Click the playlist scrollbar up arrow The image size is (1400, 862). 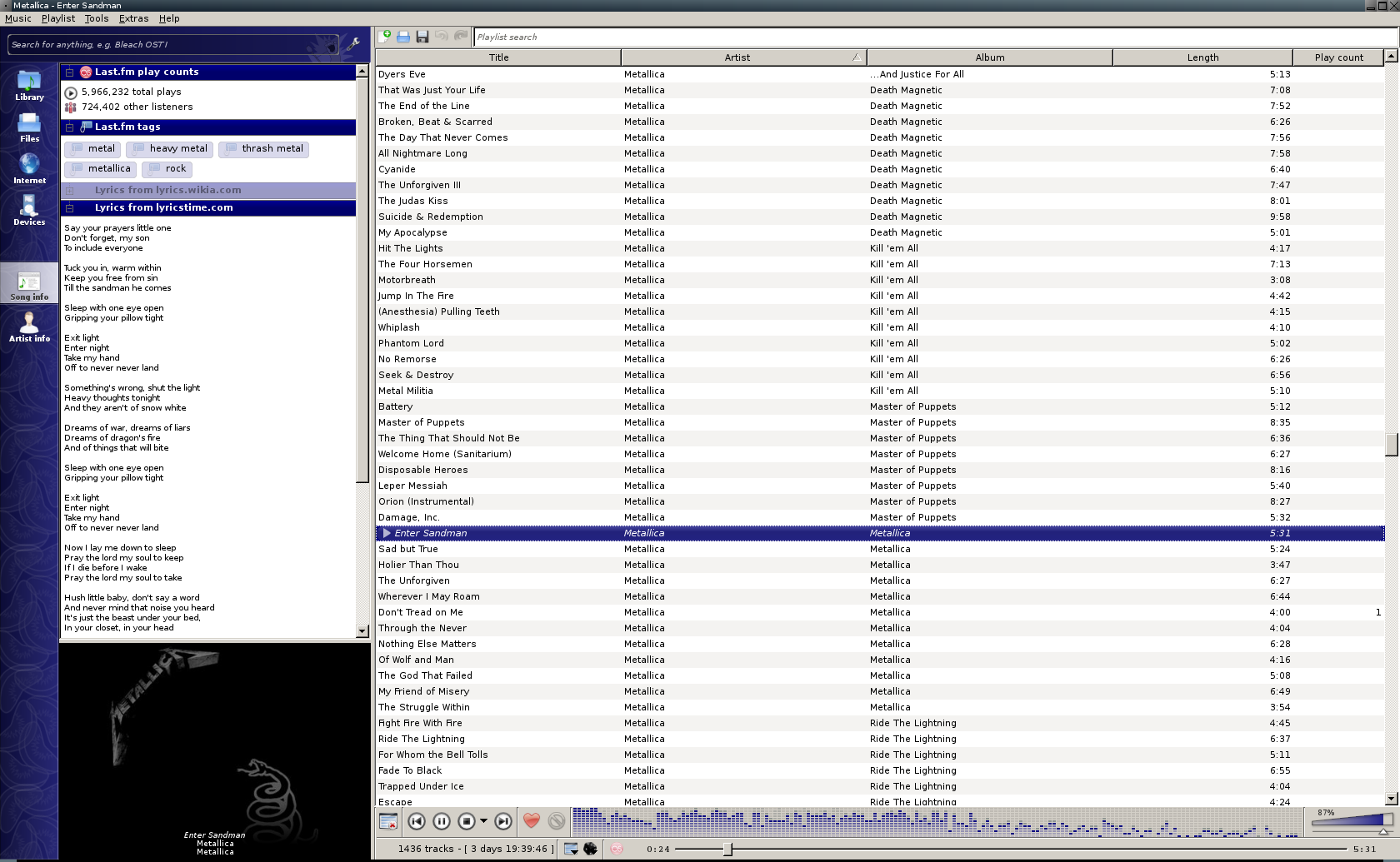coord(1391,56)
